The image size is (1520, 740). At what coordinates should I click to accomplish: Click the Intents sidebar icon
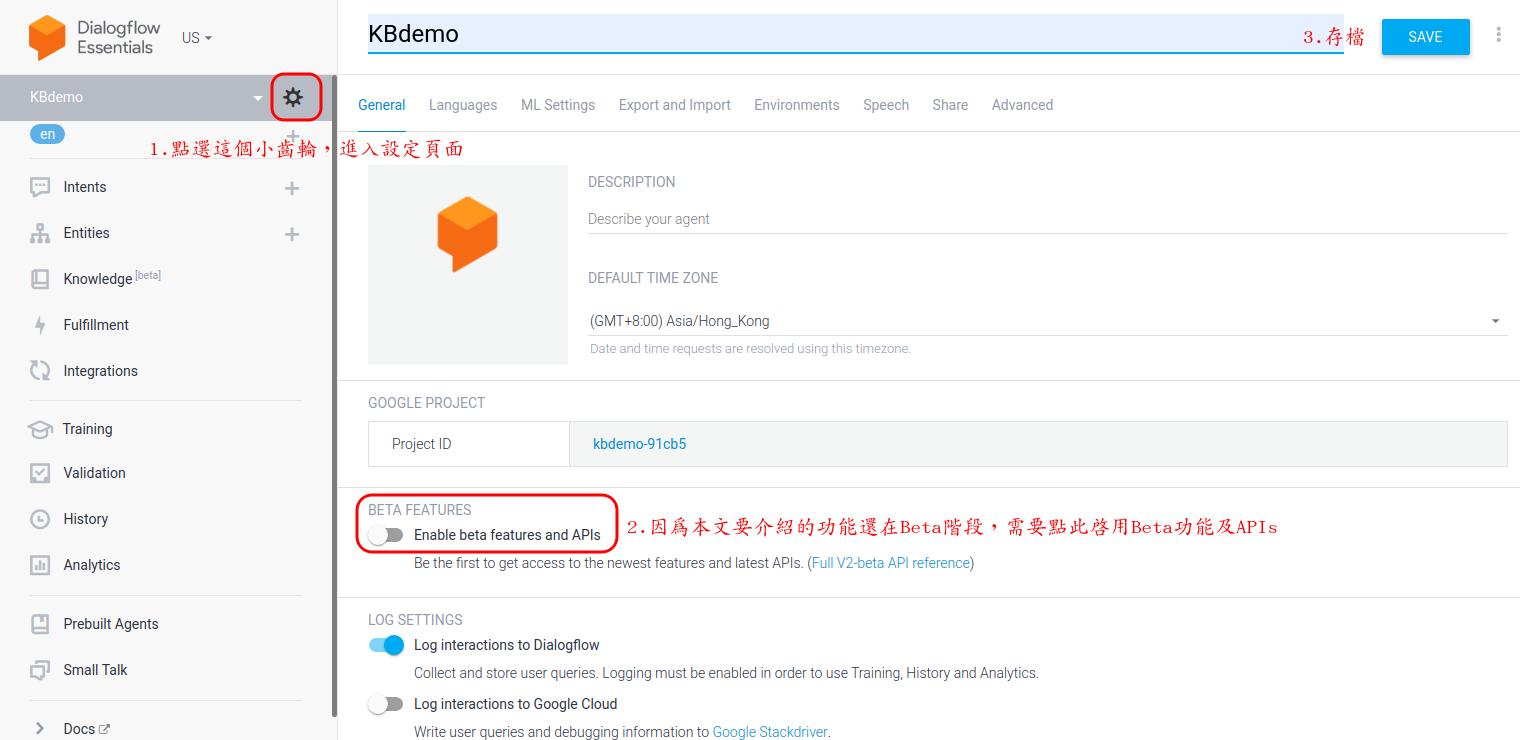coord(40,187)
